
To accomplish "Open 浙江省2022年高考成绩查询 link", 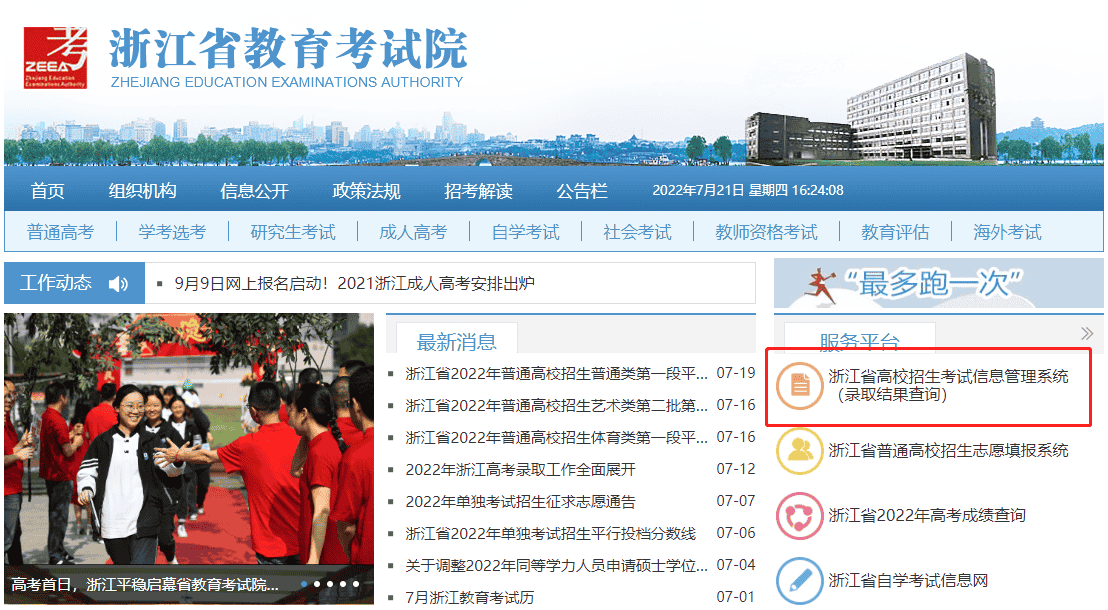I will tap(927, 515).
